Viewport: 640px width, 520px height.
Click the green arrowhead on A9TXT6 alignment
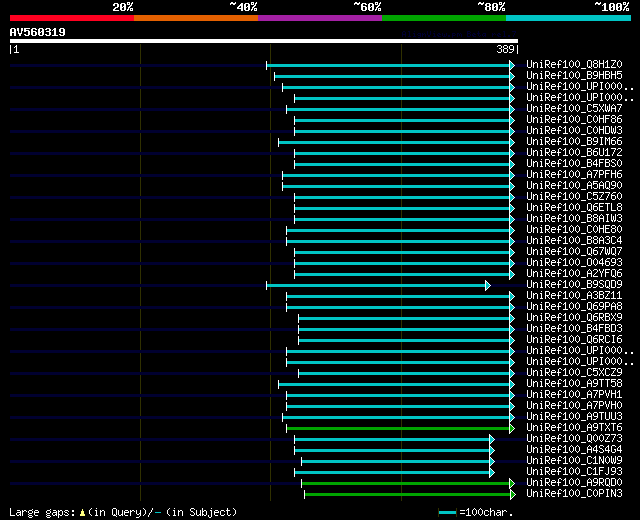(x=512, y=429)
